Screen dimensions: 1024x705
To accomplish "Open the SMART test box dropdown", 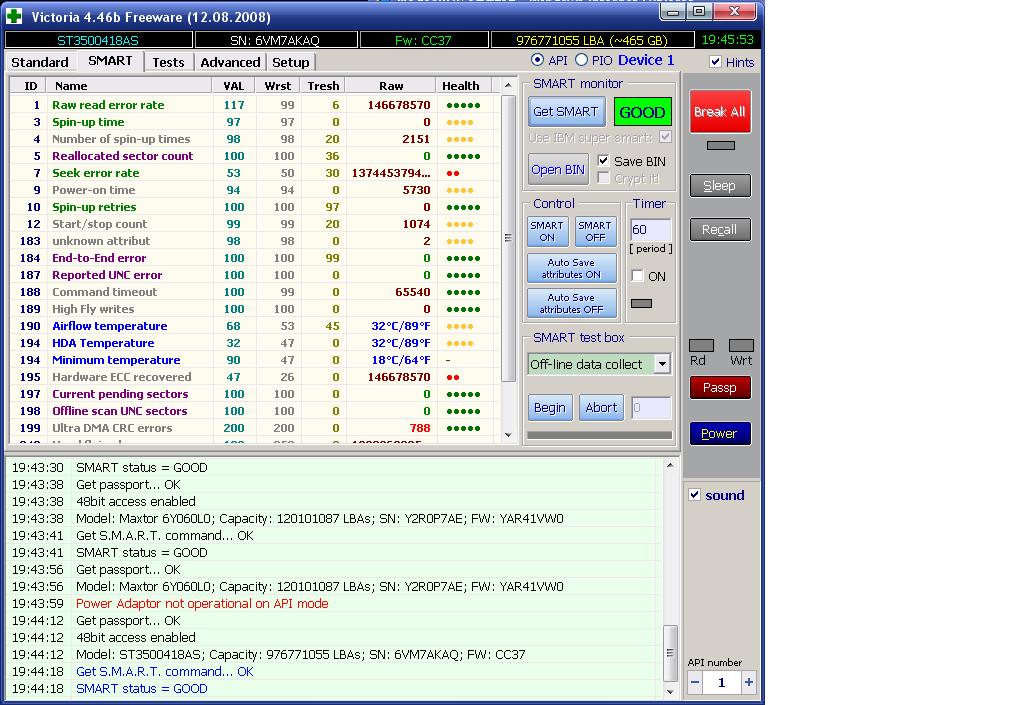I will click(662, 364).
